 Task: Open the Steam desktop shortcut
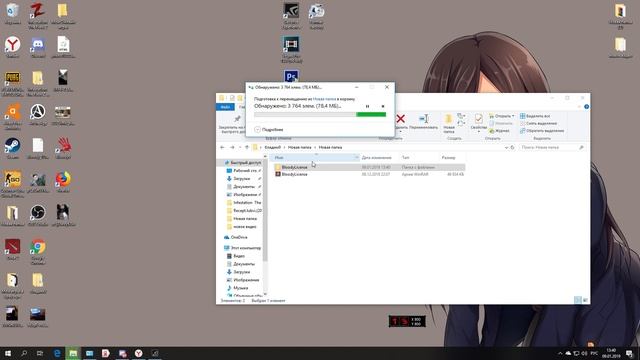point(13,148)
